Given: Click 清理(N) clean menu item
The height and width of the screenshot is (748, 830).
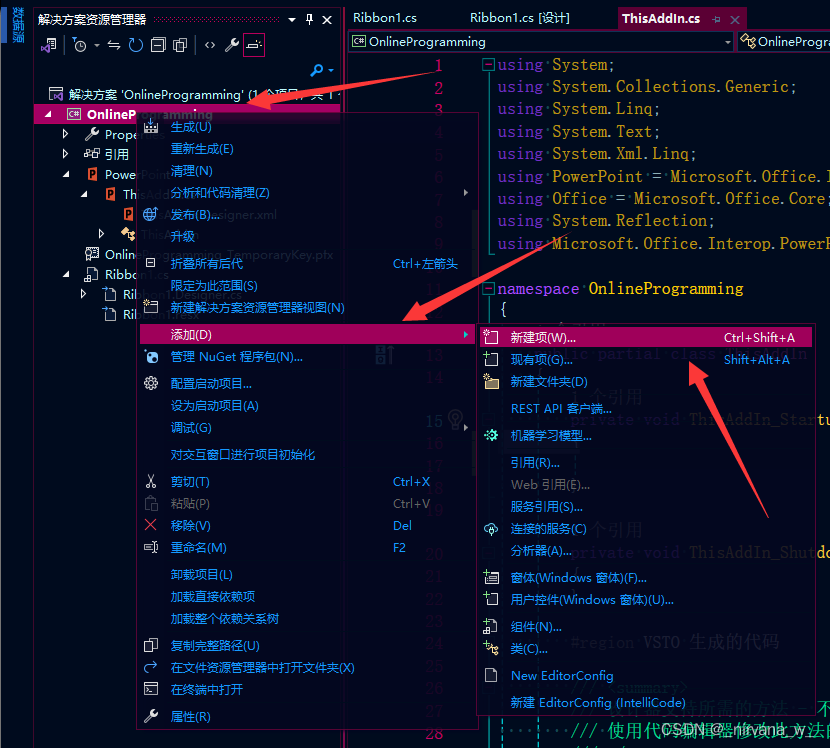Looking at the screenshot, I should point(191,171).
